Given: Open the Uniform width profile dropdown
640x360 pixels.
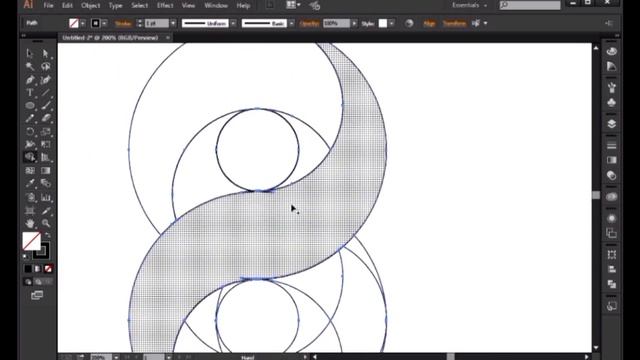Looking at the screenshot, I should point(233,23).
